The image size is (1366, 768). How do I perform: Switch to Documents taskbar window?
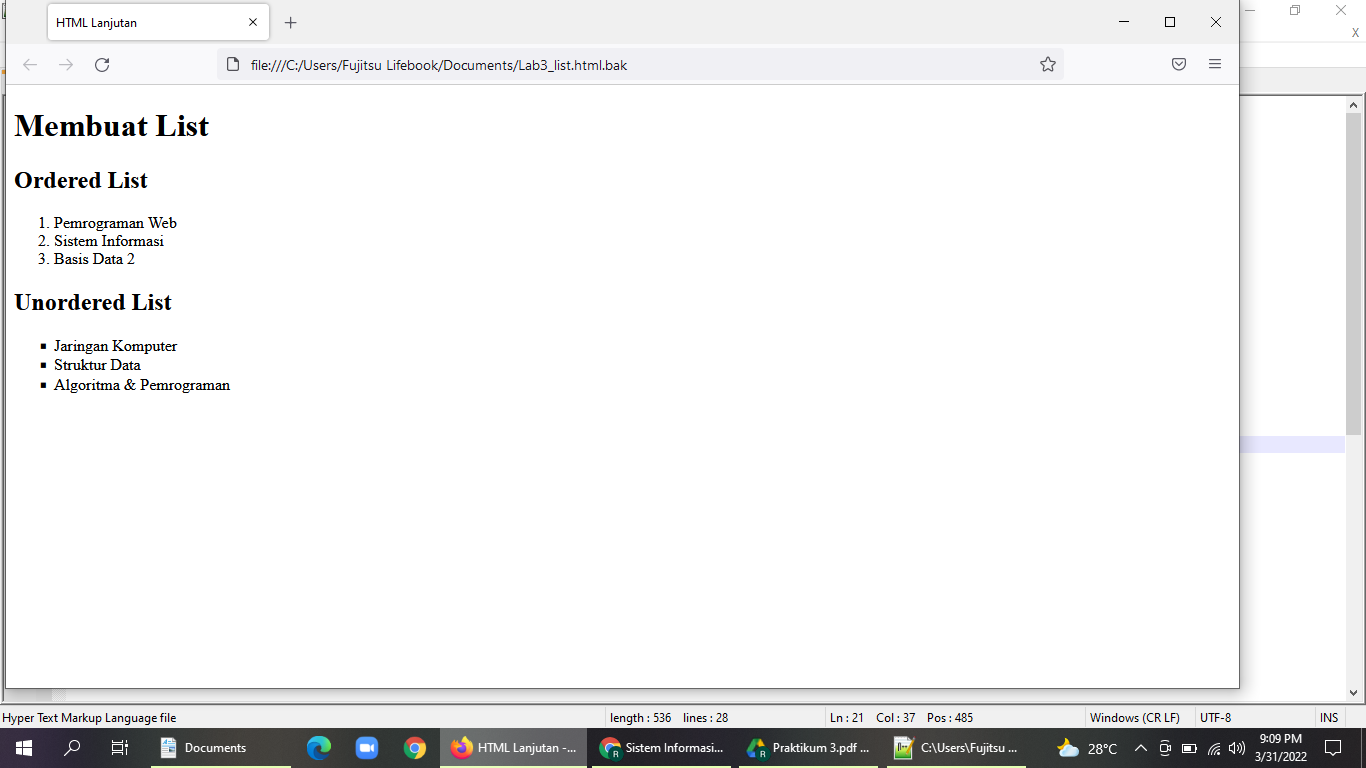click(221, 748)
